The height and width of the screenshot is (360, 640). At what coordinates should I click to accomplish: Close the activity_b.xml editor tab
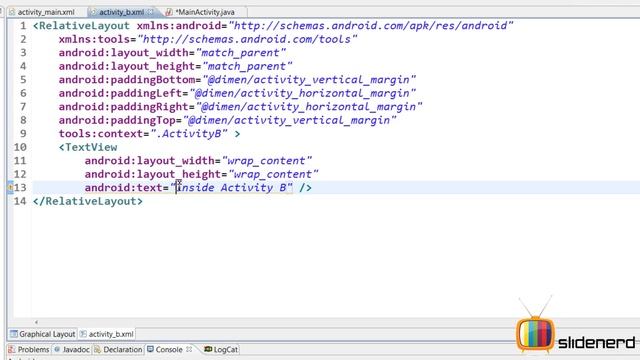click(151, 12)
